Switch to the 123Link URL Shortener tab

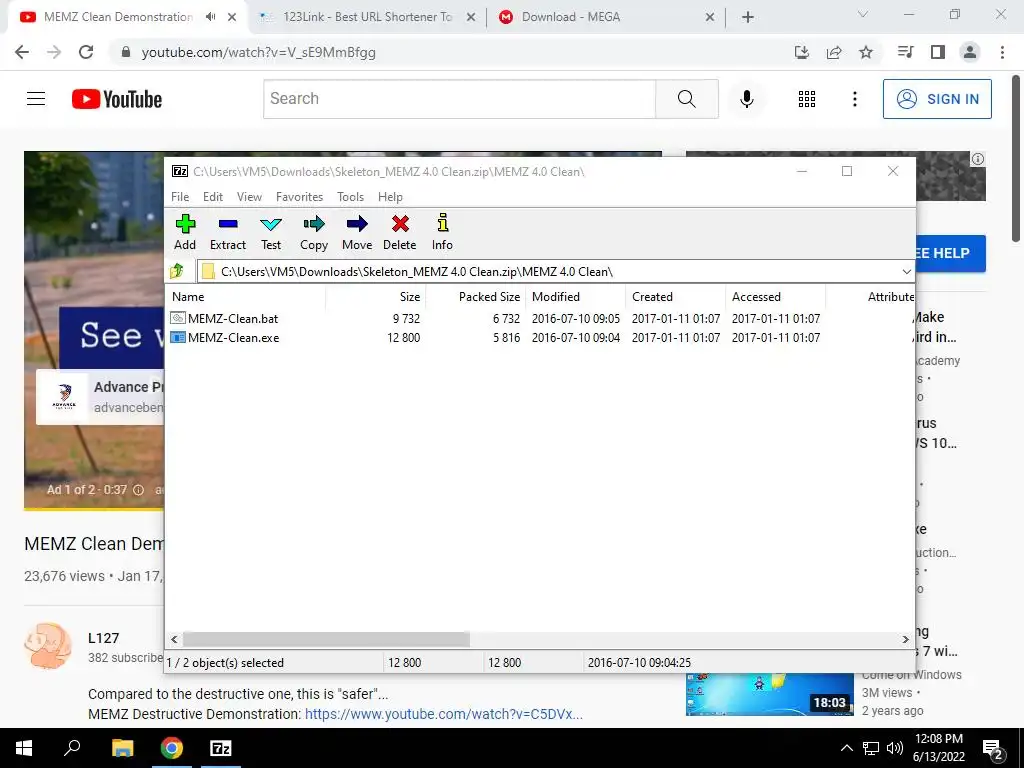[367, 17]
